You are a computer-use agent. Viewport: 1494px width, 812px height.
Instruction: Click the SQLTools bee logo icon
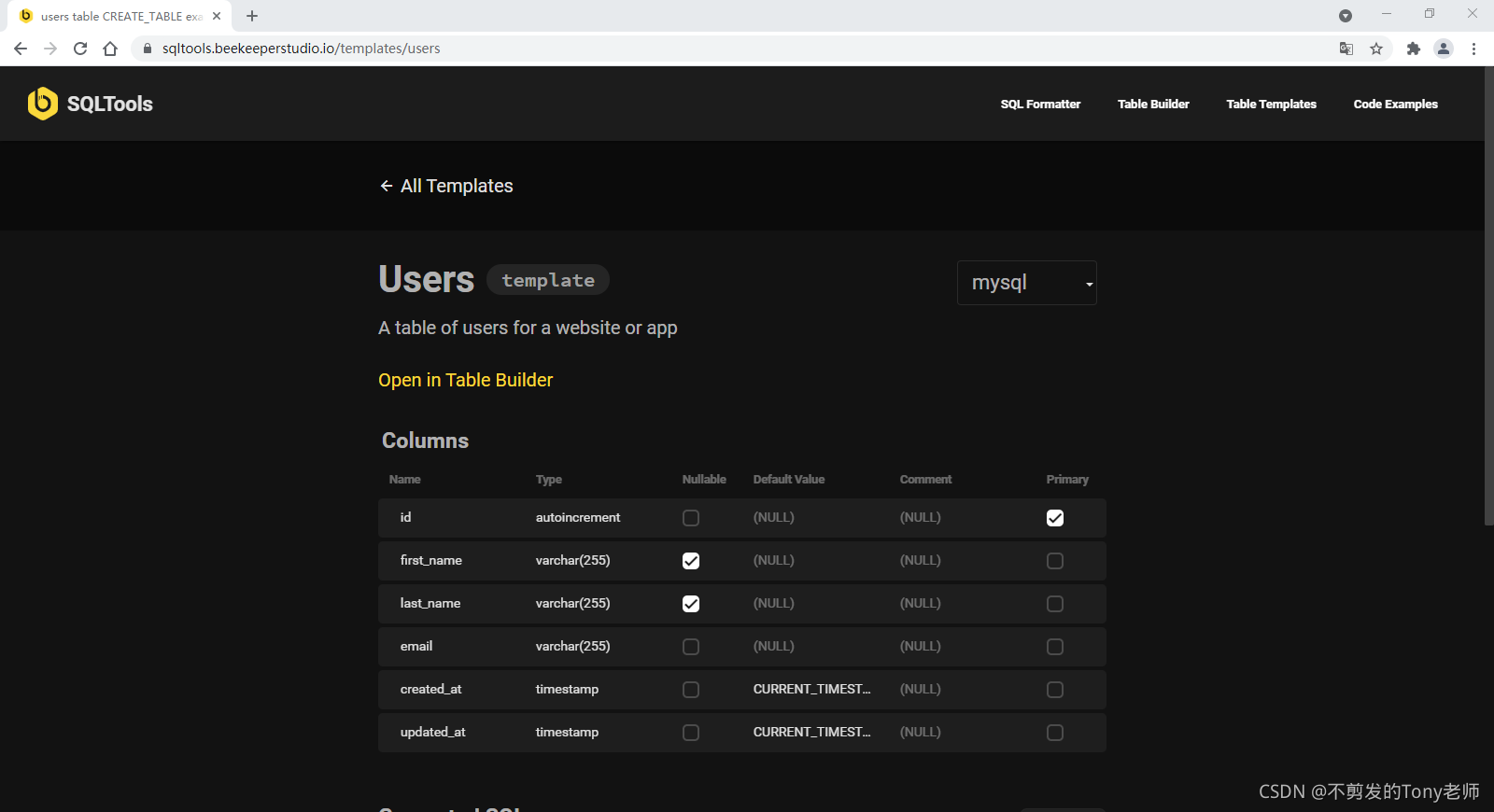click(43, 104)
